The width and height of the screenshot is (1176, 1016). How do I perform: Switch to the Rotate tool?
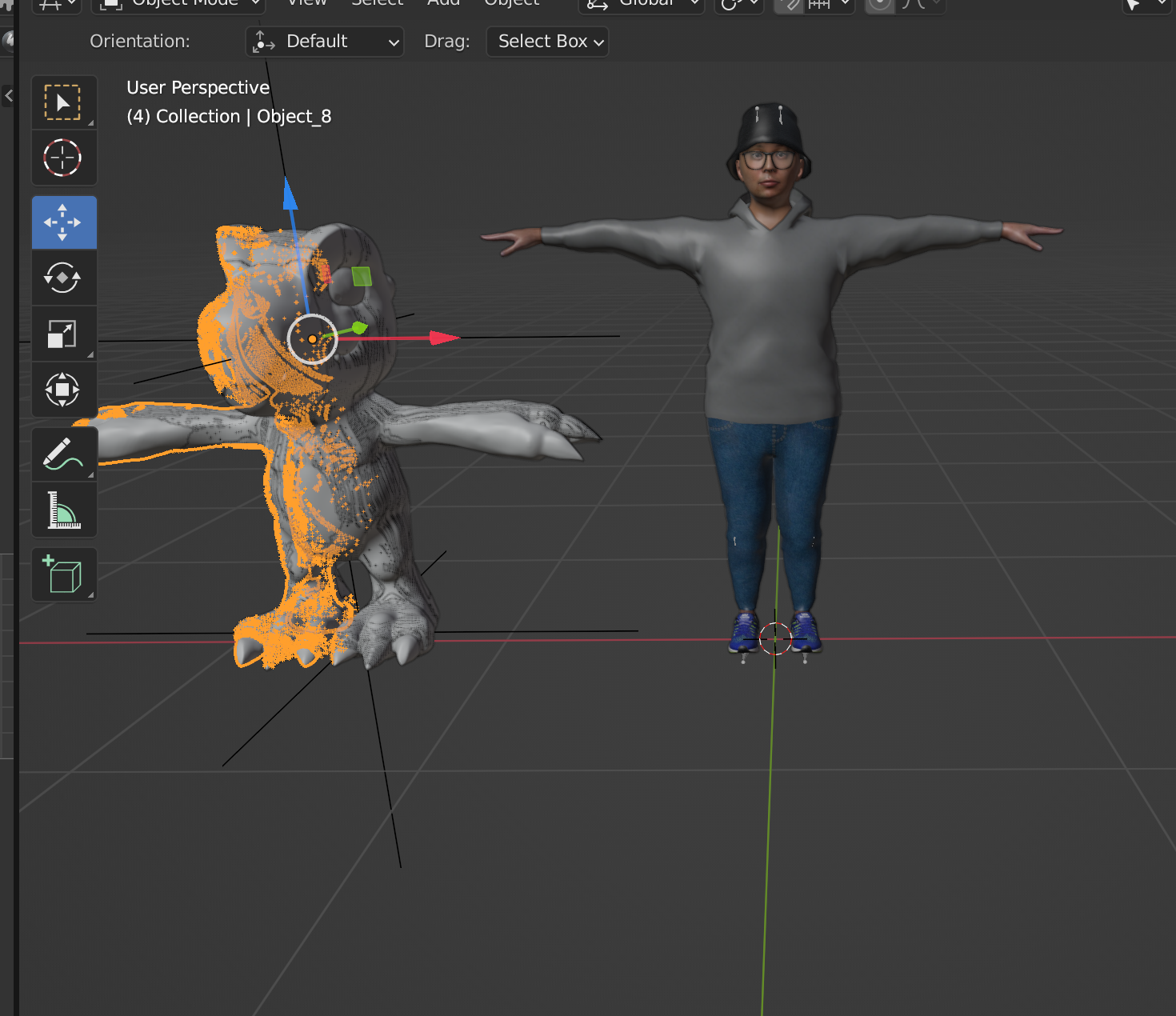(63, 278)
